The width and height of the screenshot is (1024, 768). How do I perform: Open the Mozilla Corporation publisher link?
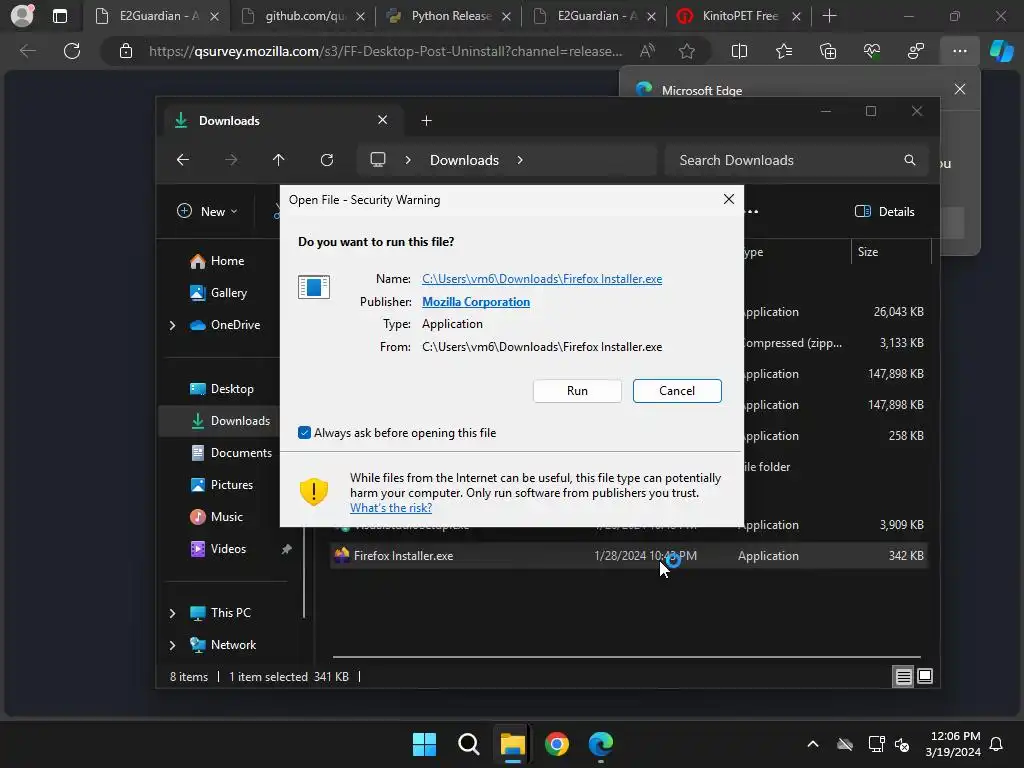[x=475, y=302]
